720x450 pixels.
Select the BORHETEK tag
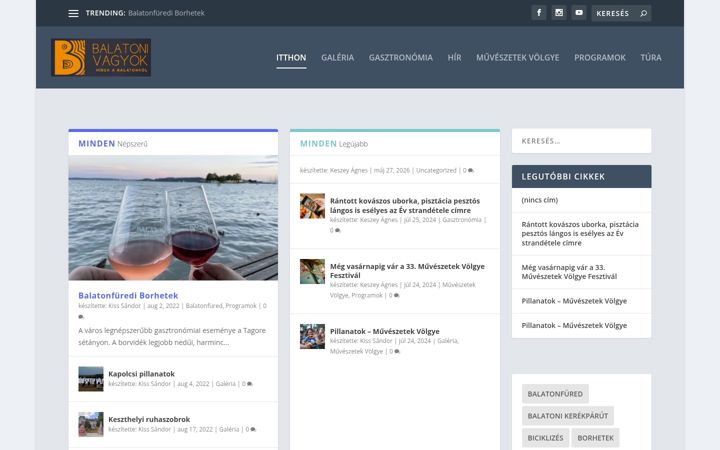pos(596,438)
